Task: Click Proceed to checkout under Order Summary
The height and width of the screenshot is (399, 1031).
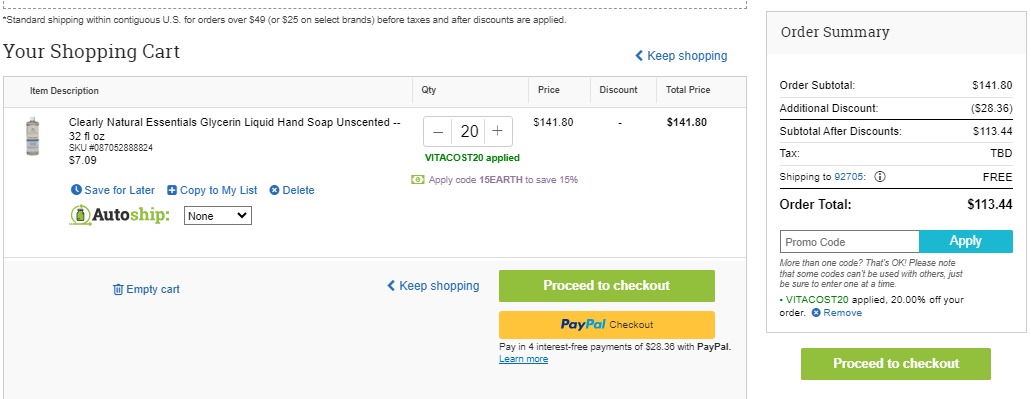Action: [x=896, y=364]
